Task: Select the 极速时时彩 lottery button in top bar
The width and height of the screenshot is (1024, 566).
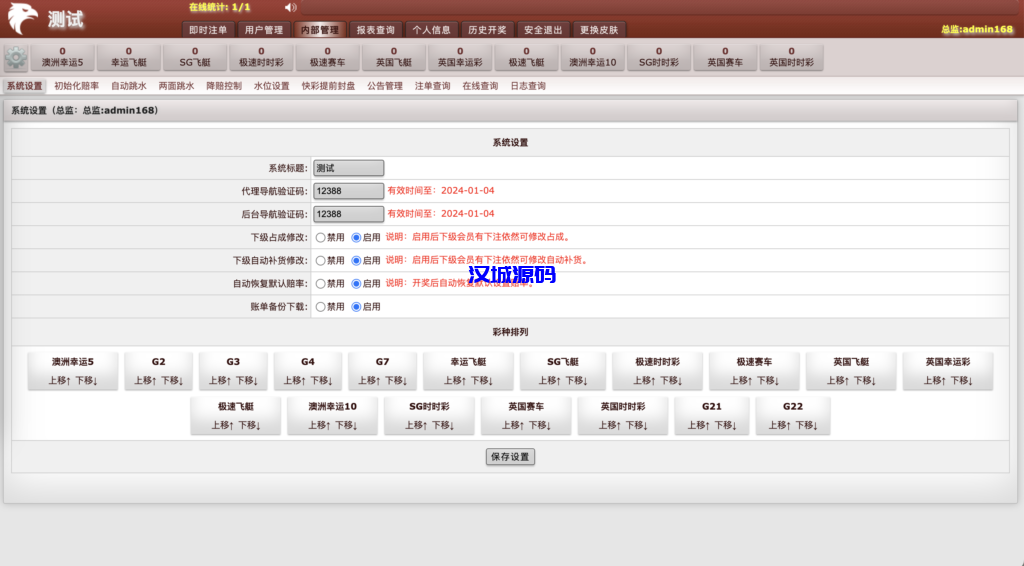Action: [x=261, y=57]
